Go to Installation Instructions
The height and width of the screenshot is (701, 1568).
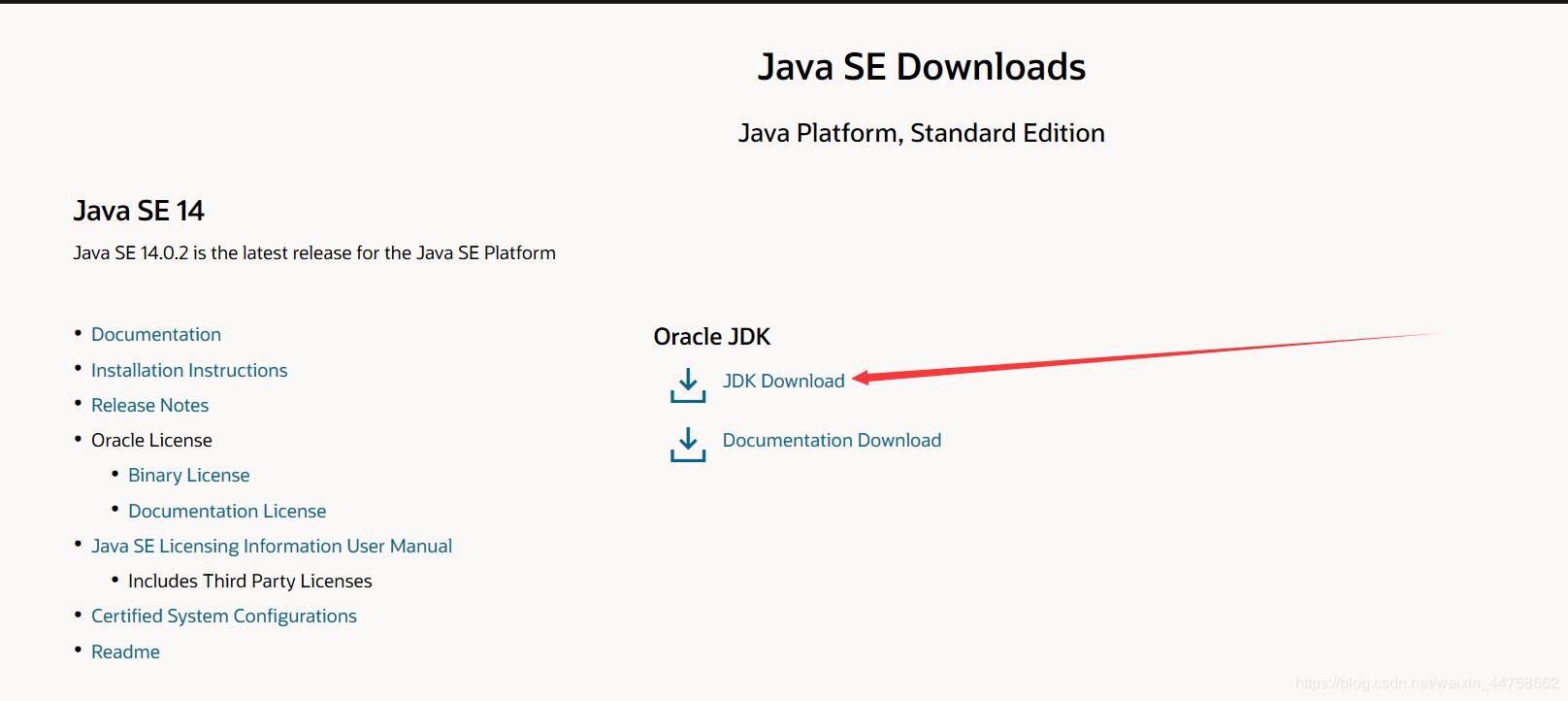[x=189, y=370]
